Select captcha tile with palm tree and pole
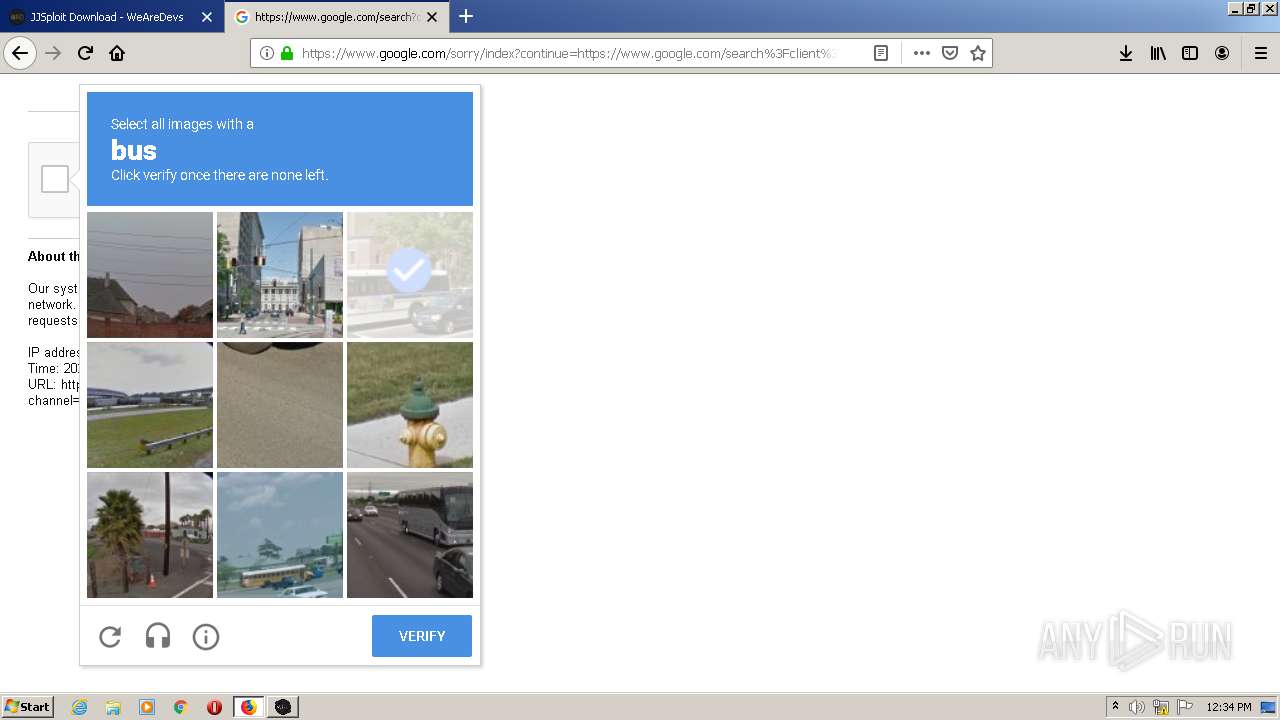Screen dimensions: 1280x720 (x=150, y=535)
